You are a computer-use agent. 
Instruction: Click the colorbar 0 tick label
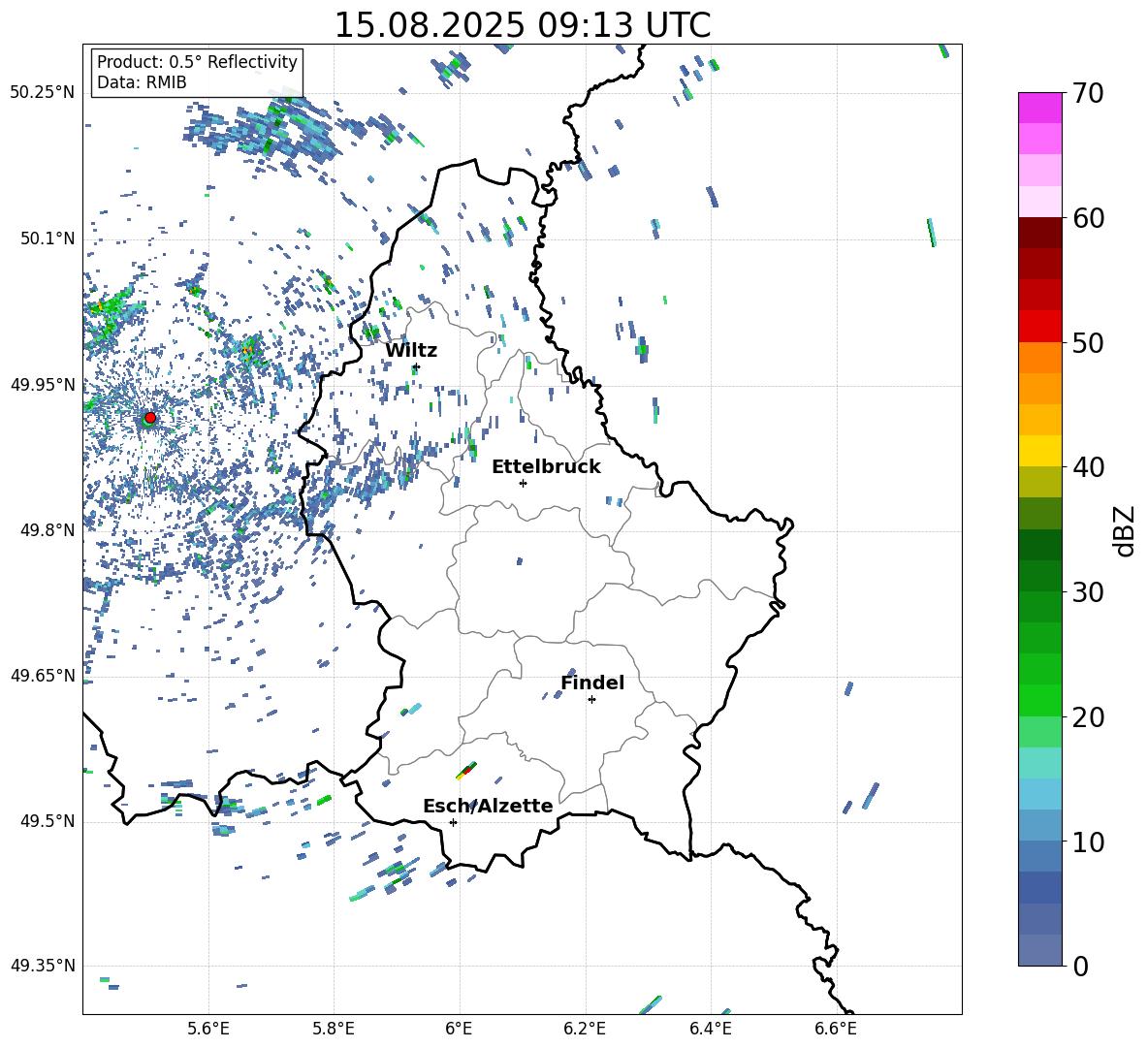point(1080,966)
